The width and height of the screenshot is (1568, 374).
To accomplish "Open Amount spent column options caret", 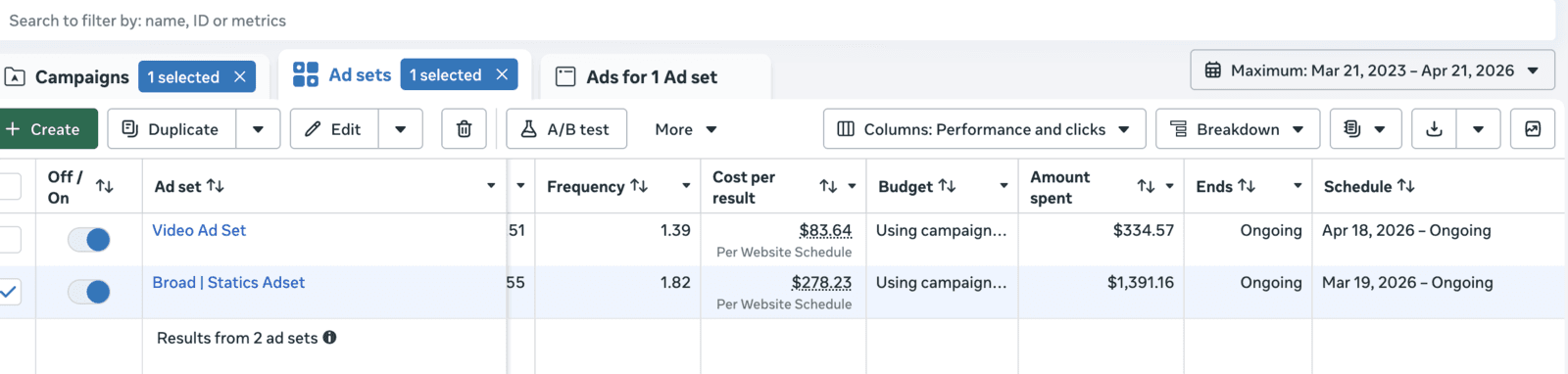I will (x=1169, y=186).
